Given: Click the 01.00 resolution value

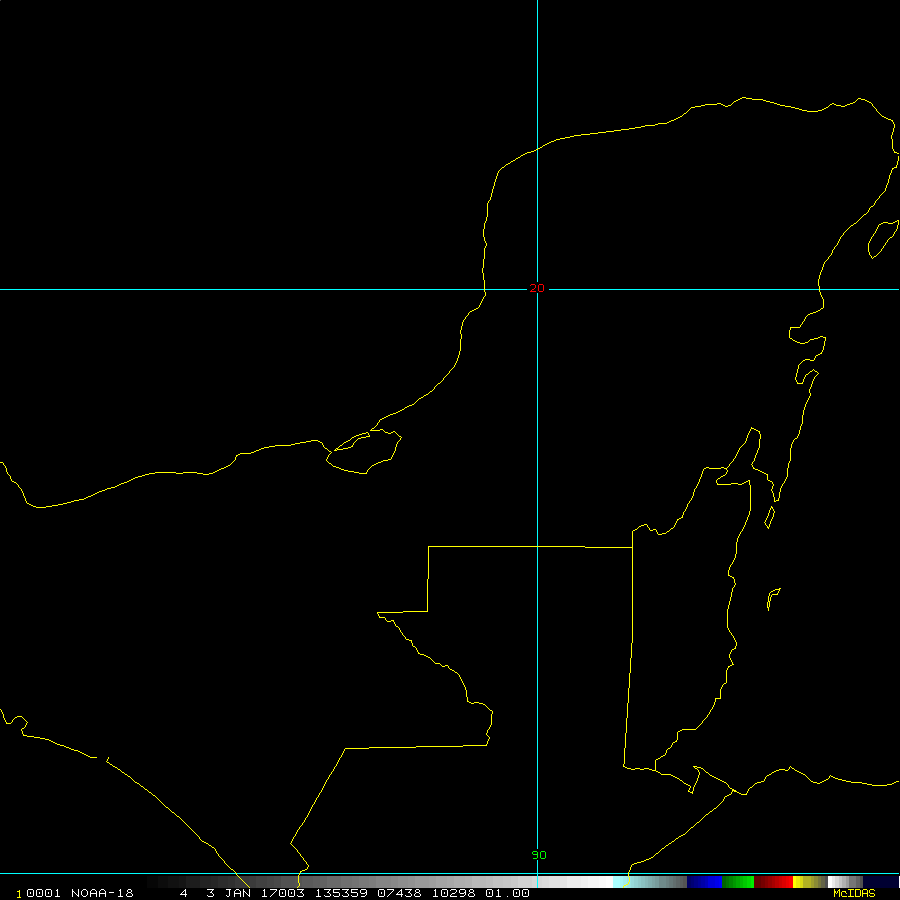Looking at the screenshot, I should (x=508, y=893).
